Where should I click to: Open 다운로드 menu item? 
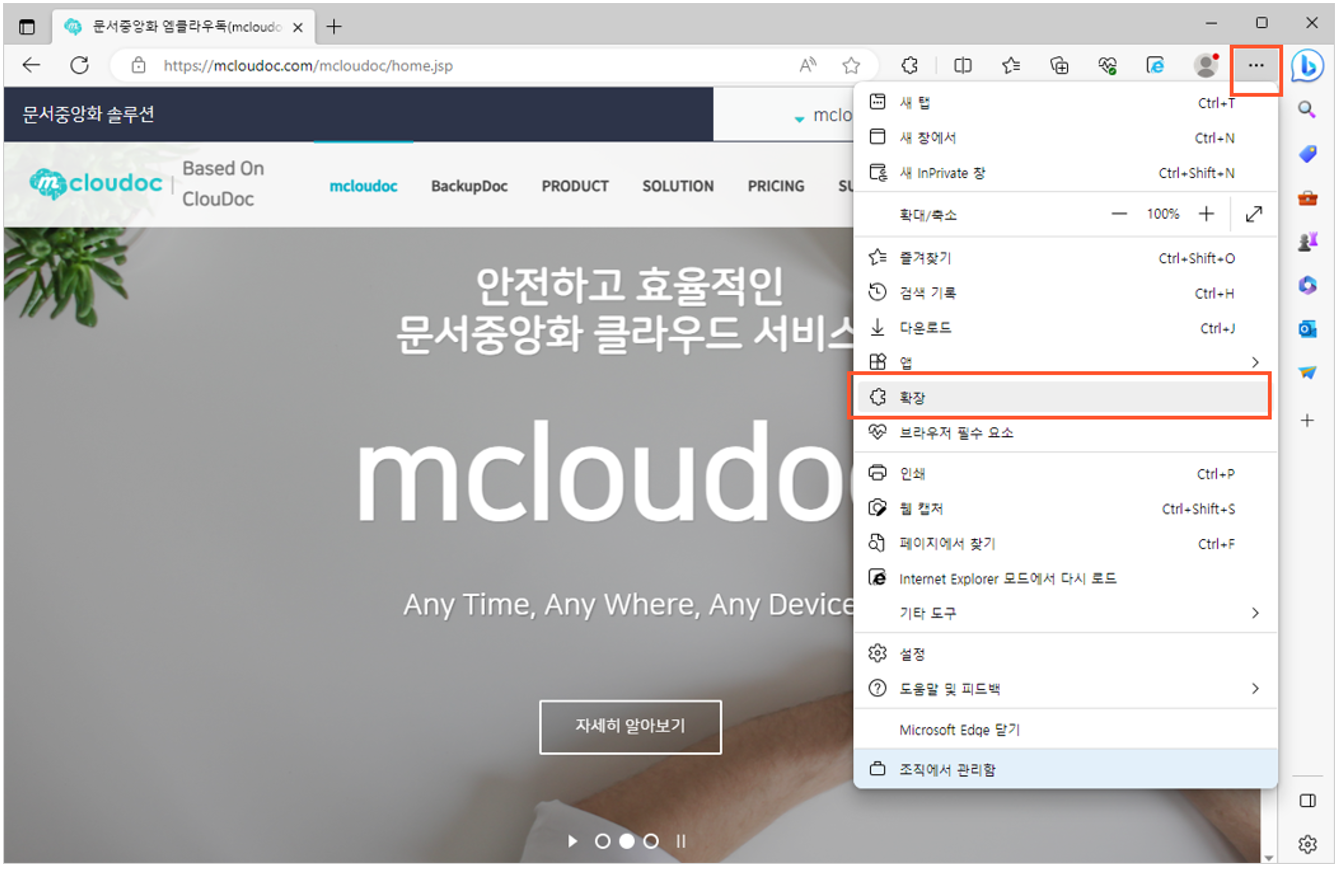pyautogui.click(x=1065, y=328)
